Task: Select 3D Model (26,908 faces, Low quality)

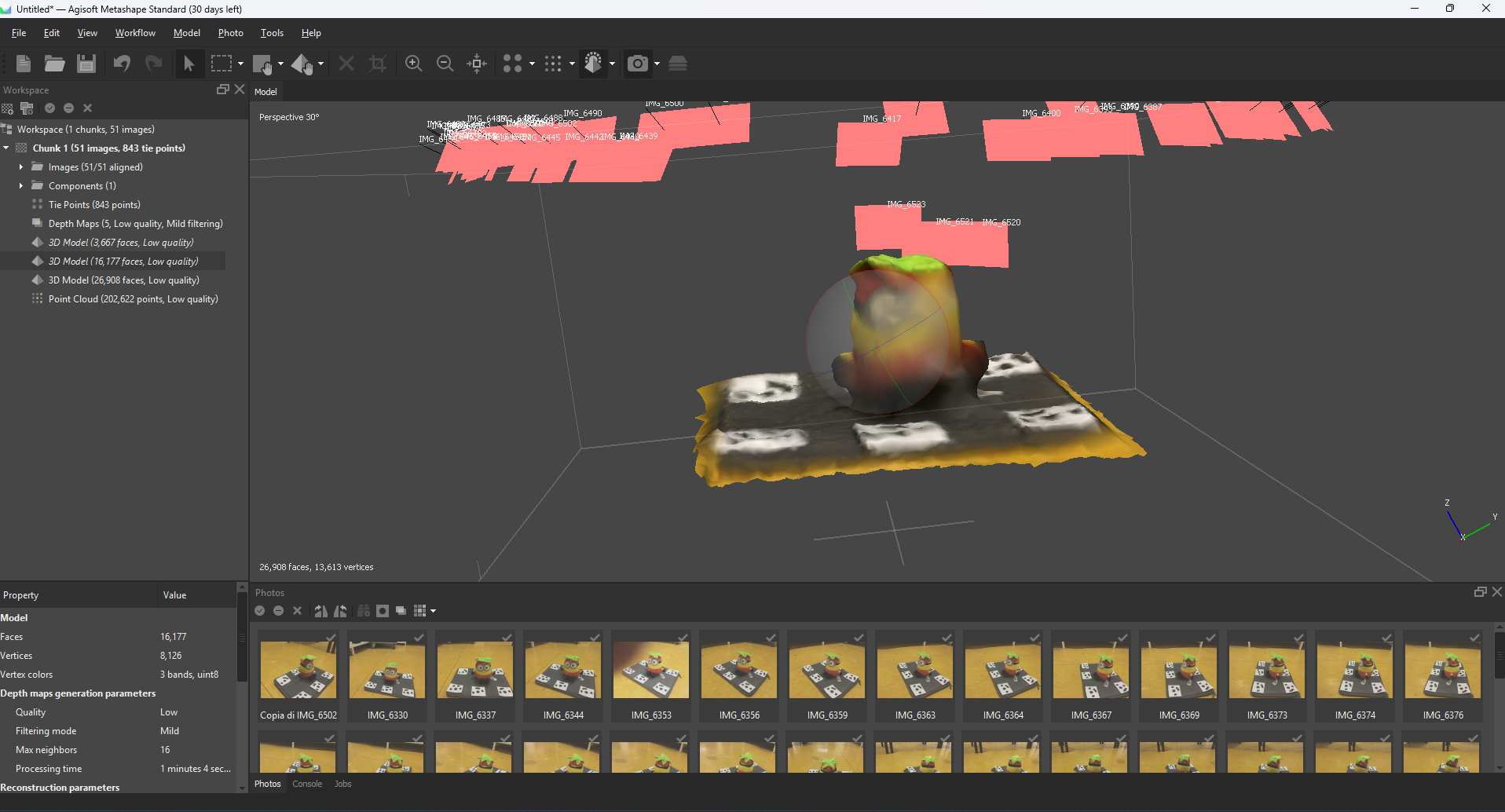Action: [x=123, y=280]
